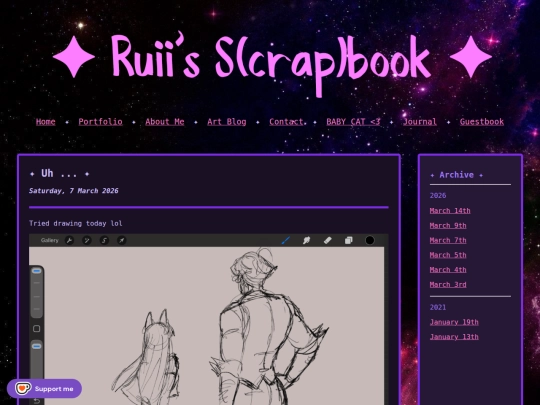
Task: Click the magic wand Adjustments icon
Action: click(x=87, y=240)
